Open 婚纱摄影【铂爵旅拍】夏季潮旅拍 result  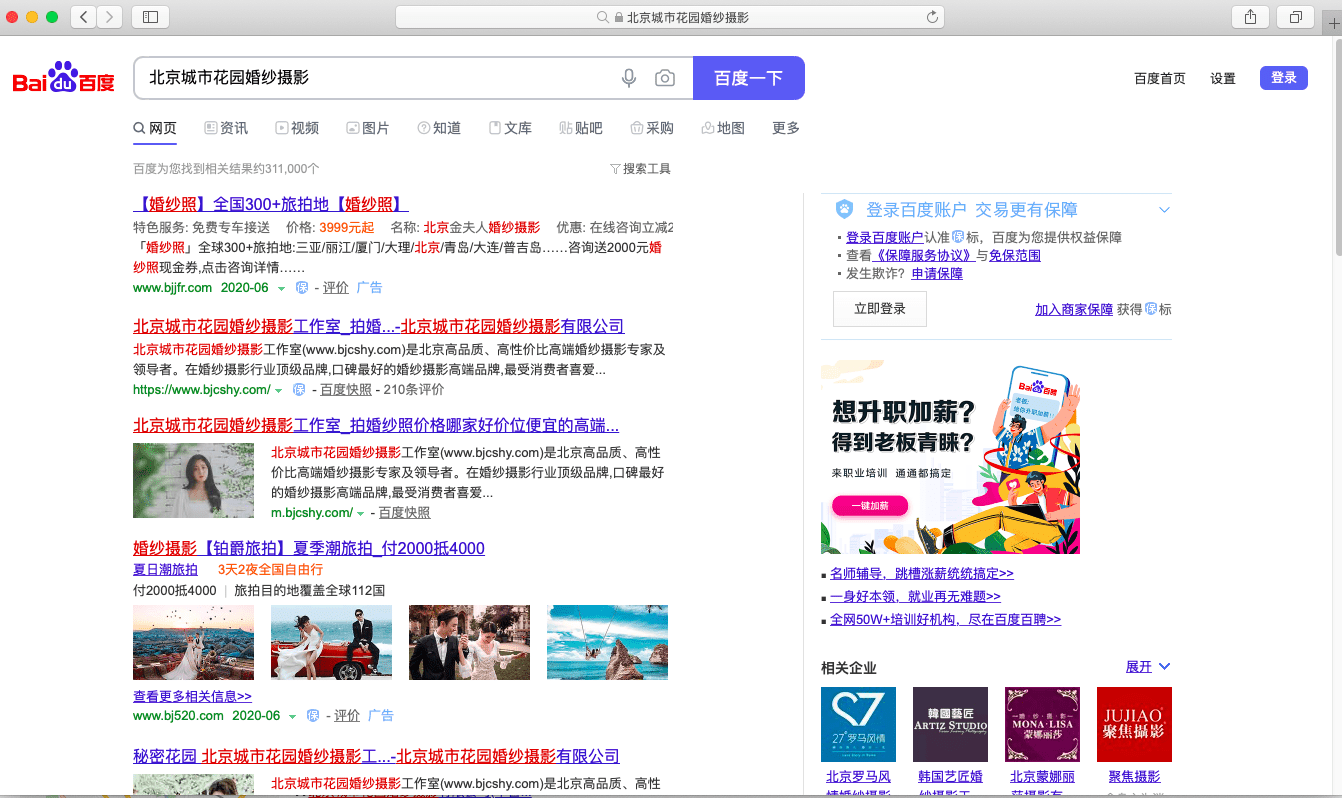[309, 548]
